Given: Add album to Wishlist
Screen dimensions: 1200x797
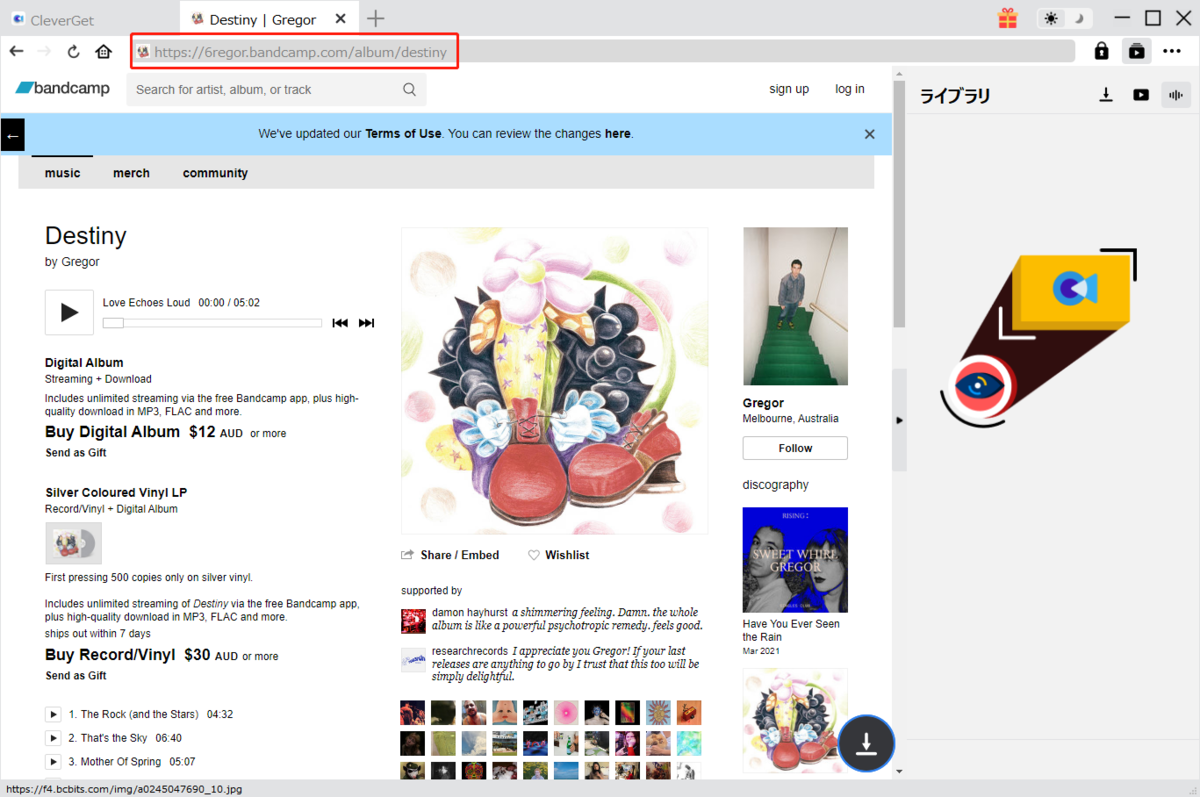Looking at the screenshot, I should click(559, 555).
